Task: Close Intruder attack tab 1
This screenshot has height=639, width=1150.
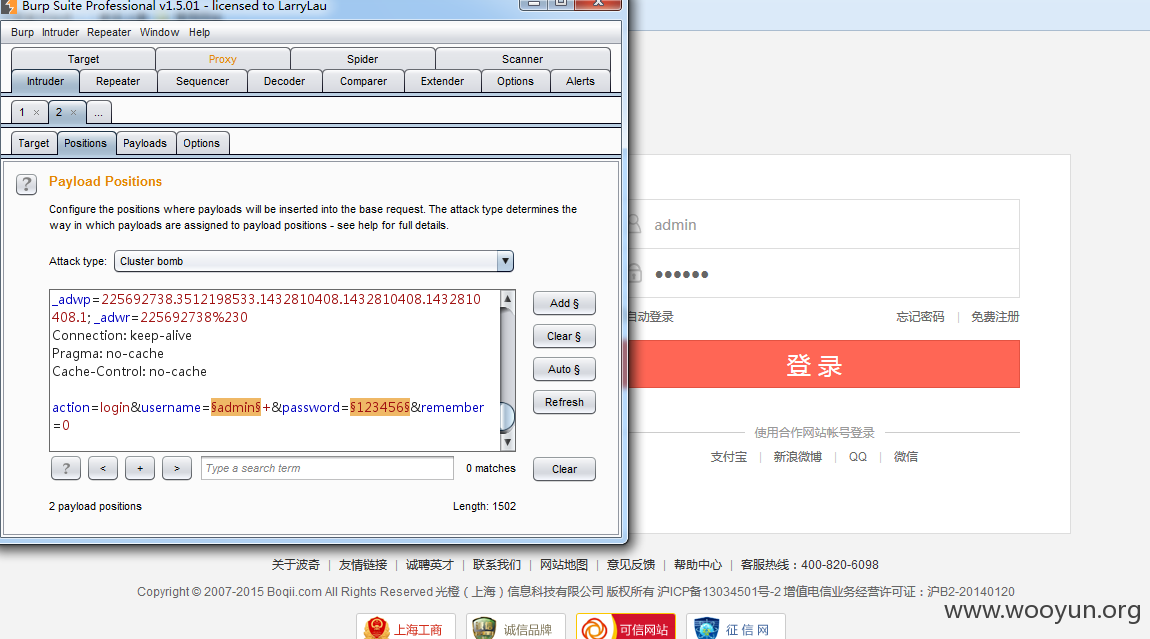Action: [36, 112]
